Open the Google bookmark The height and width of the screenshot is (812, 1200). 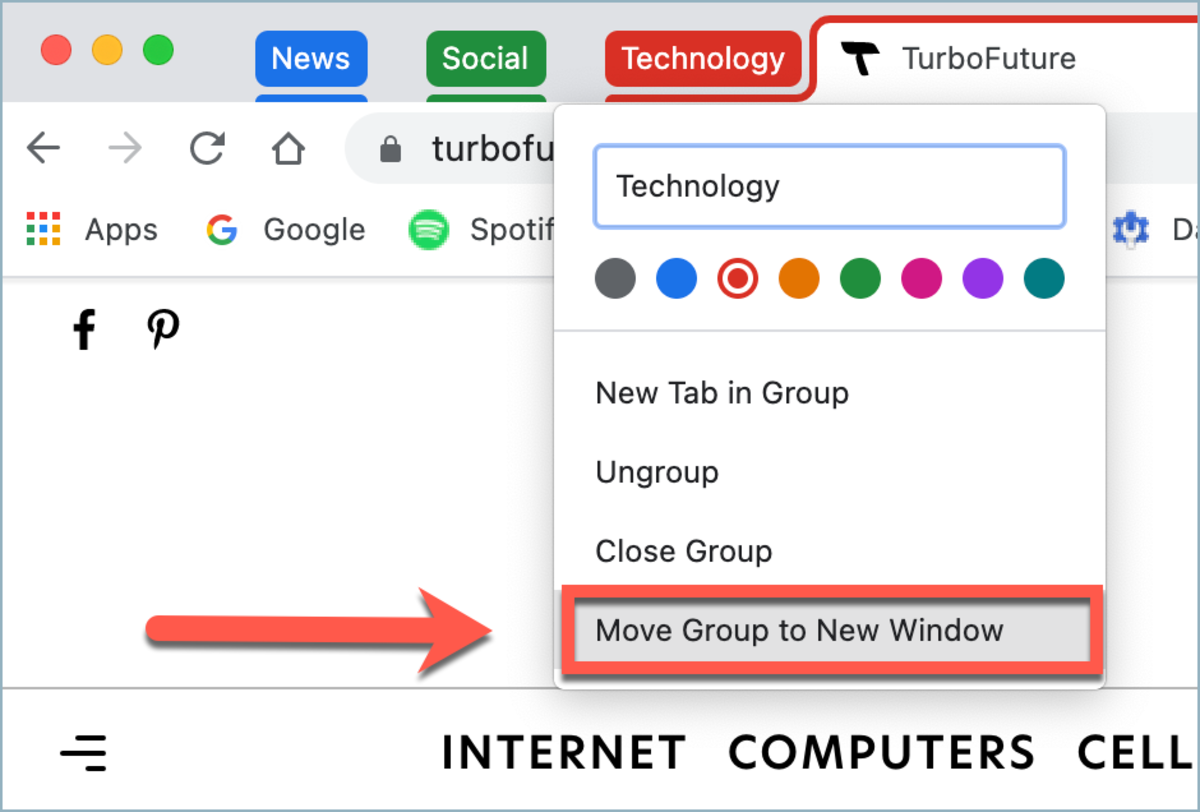285,230
